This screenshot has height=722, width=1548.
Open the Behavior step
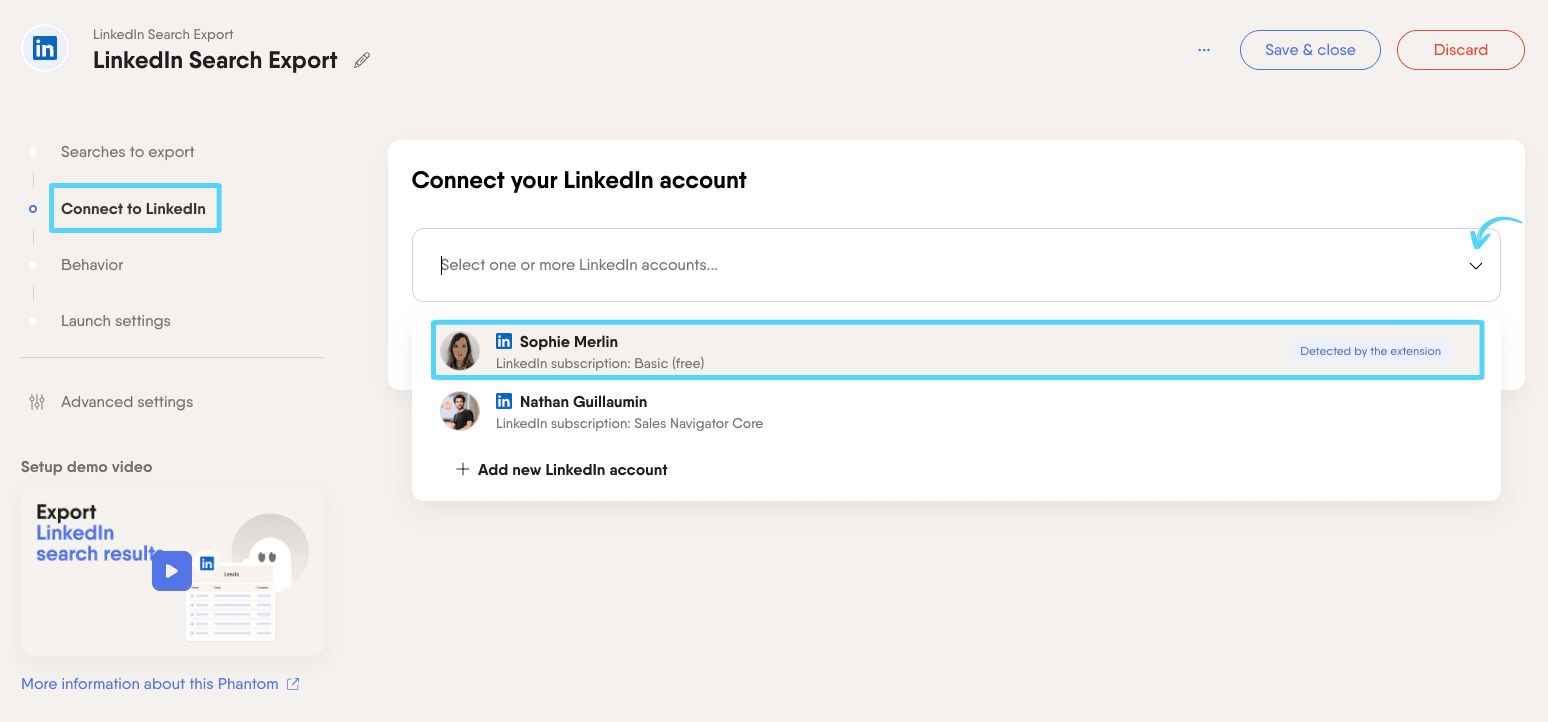[x=92, y=265]
